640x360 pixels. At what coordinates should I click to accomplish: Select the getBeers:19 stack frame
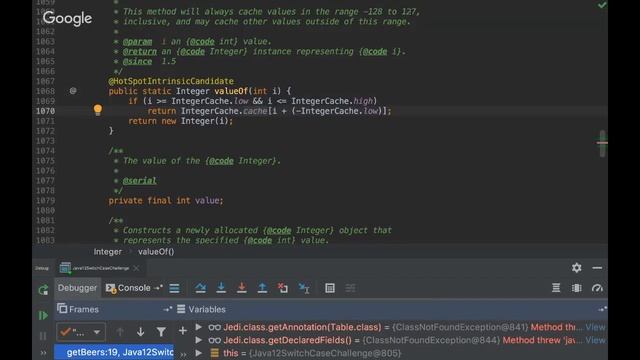(114, 352)
